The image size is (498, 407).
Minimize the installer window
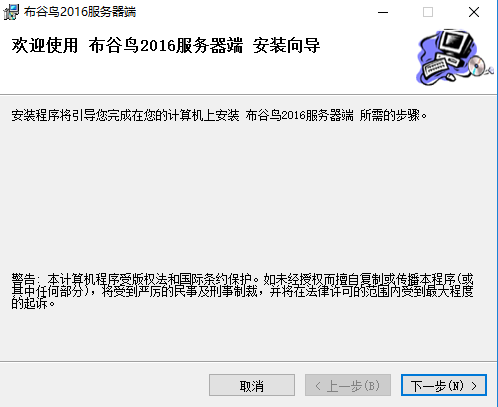coord(383,12)
